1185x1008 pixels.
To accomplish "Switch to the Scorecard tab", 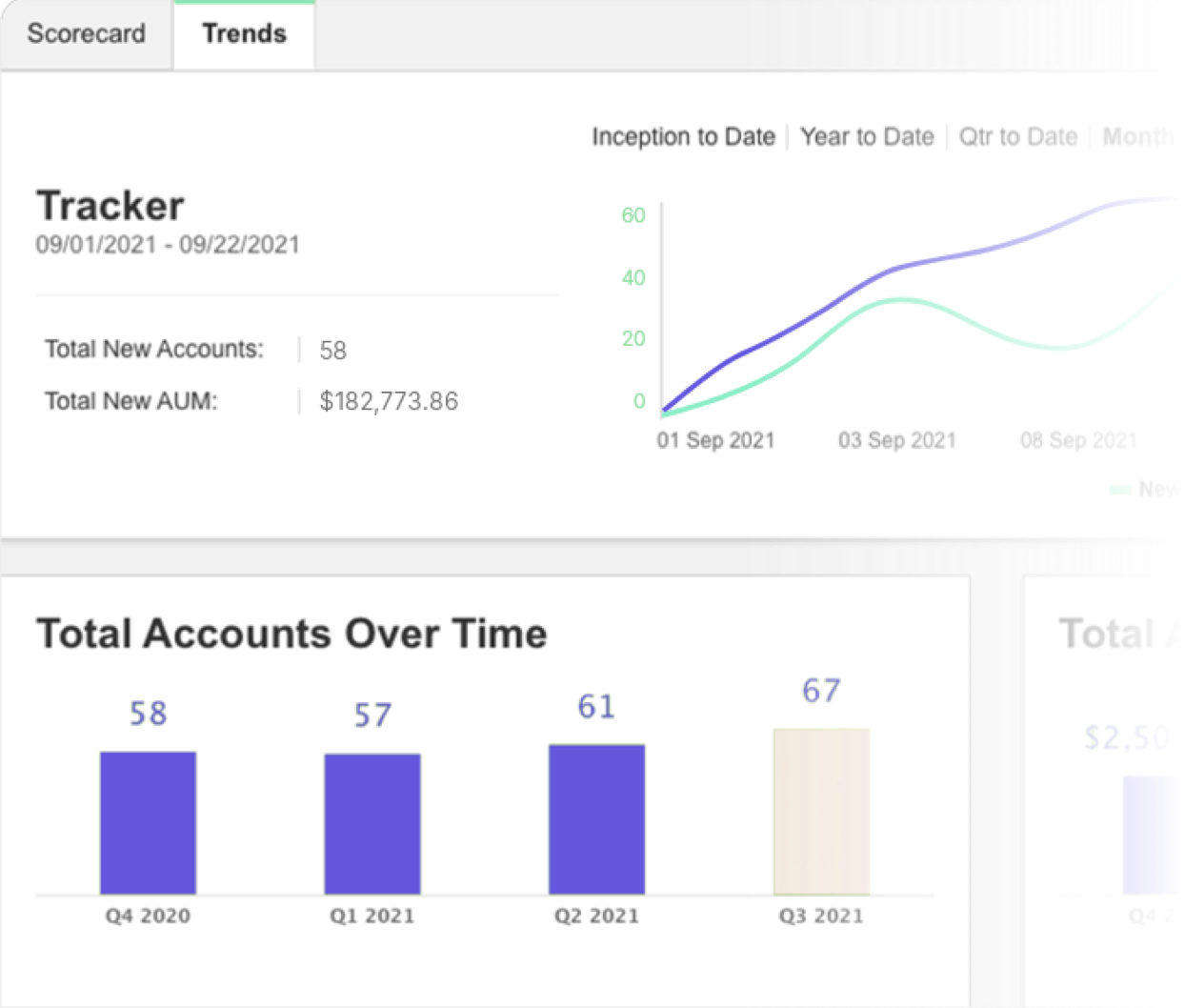I will pyautogui.click(x=86, y=33).
